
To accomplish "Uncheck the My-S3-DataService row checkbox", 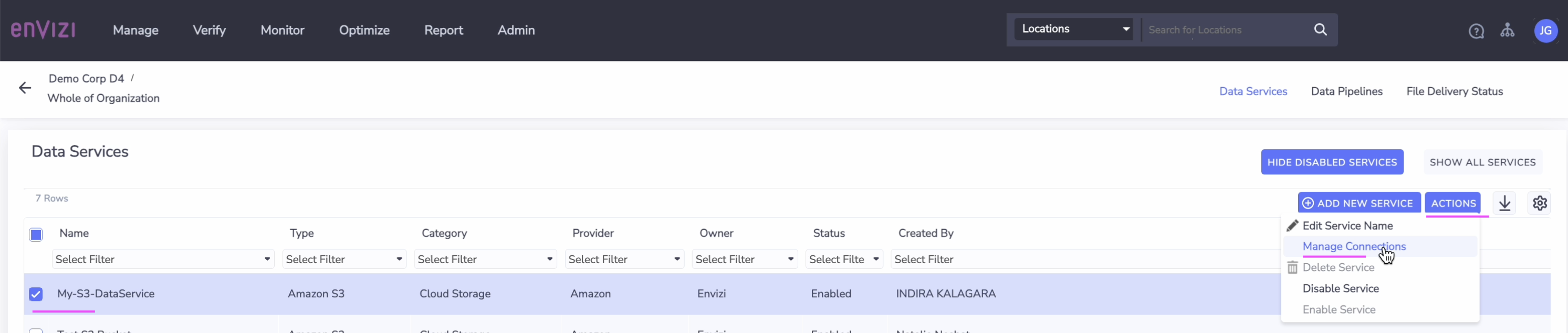I will coord(36,294).
